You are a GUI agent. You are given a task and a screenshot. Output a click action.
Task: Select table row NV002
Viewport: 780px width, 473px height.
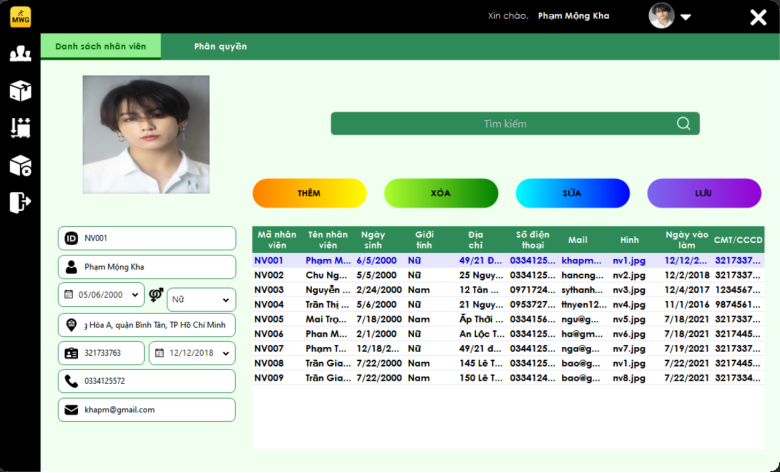[x=508, y=275]
